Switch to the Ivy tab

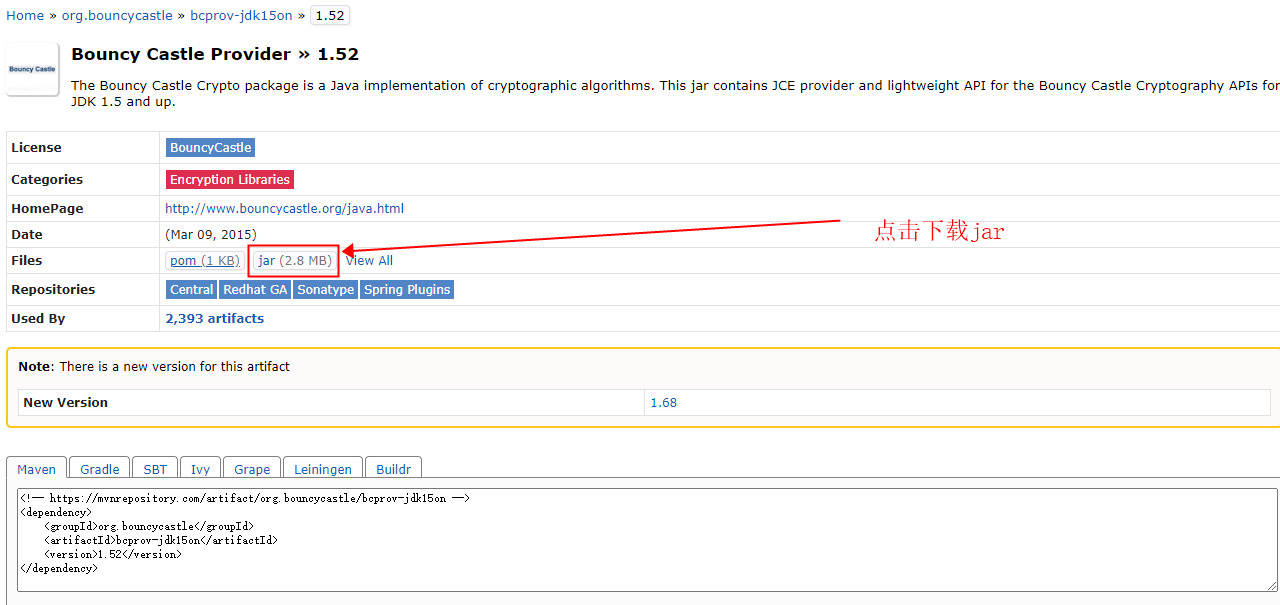tap(200, 469)
